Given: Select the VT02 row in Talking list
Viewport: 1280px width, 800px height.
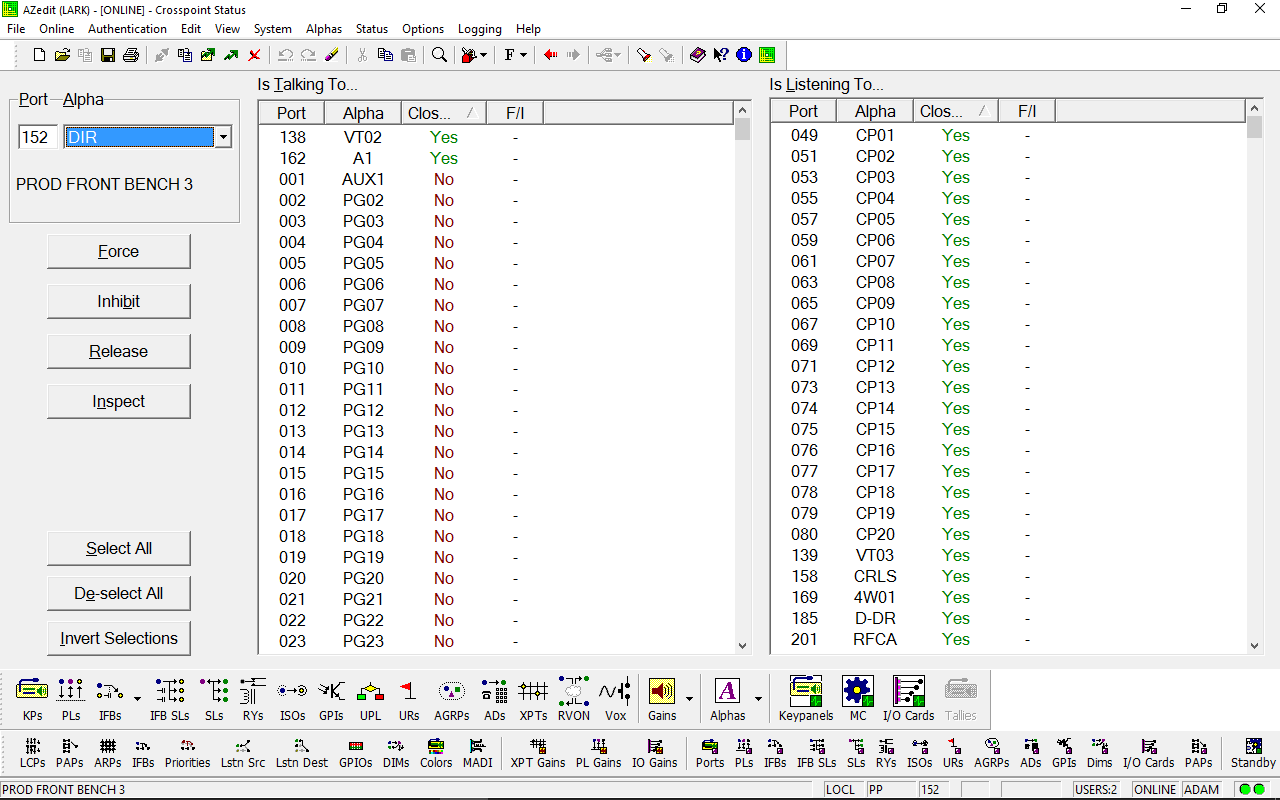Looking at the screenshot, I should (x=496, y=137).
